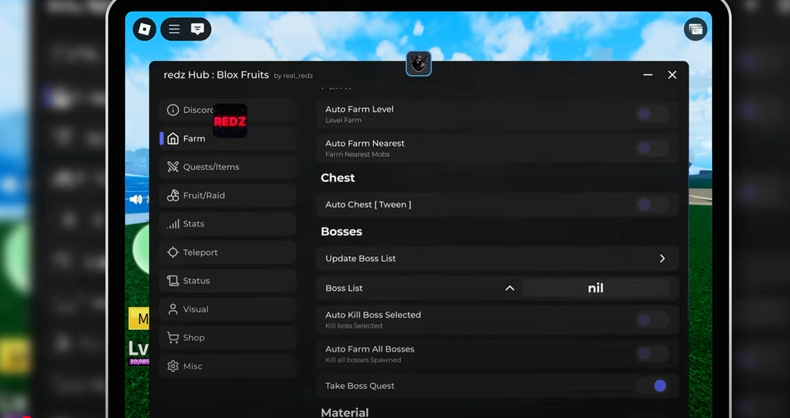Image resolution: width=790 pixels, height=418 pixels.
Task: Click the game speaker volume icon
Action: (136, 199)
